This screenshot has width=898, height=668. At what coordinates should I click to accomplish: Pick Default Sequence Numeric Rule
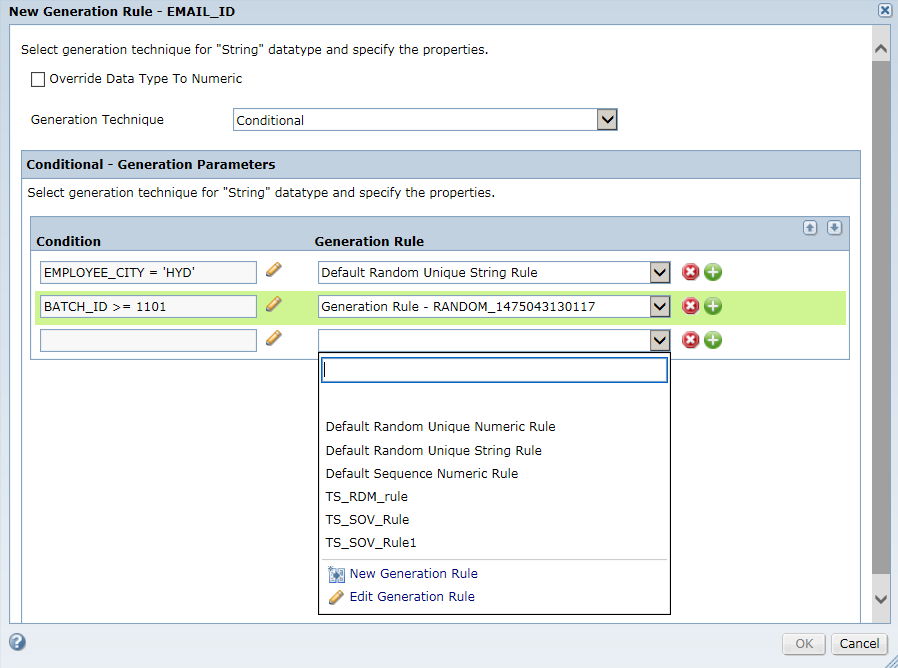(422, 474)
